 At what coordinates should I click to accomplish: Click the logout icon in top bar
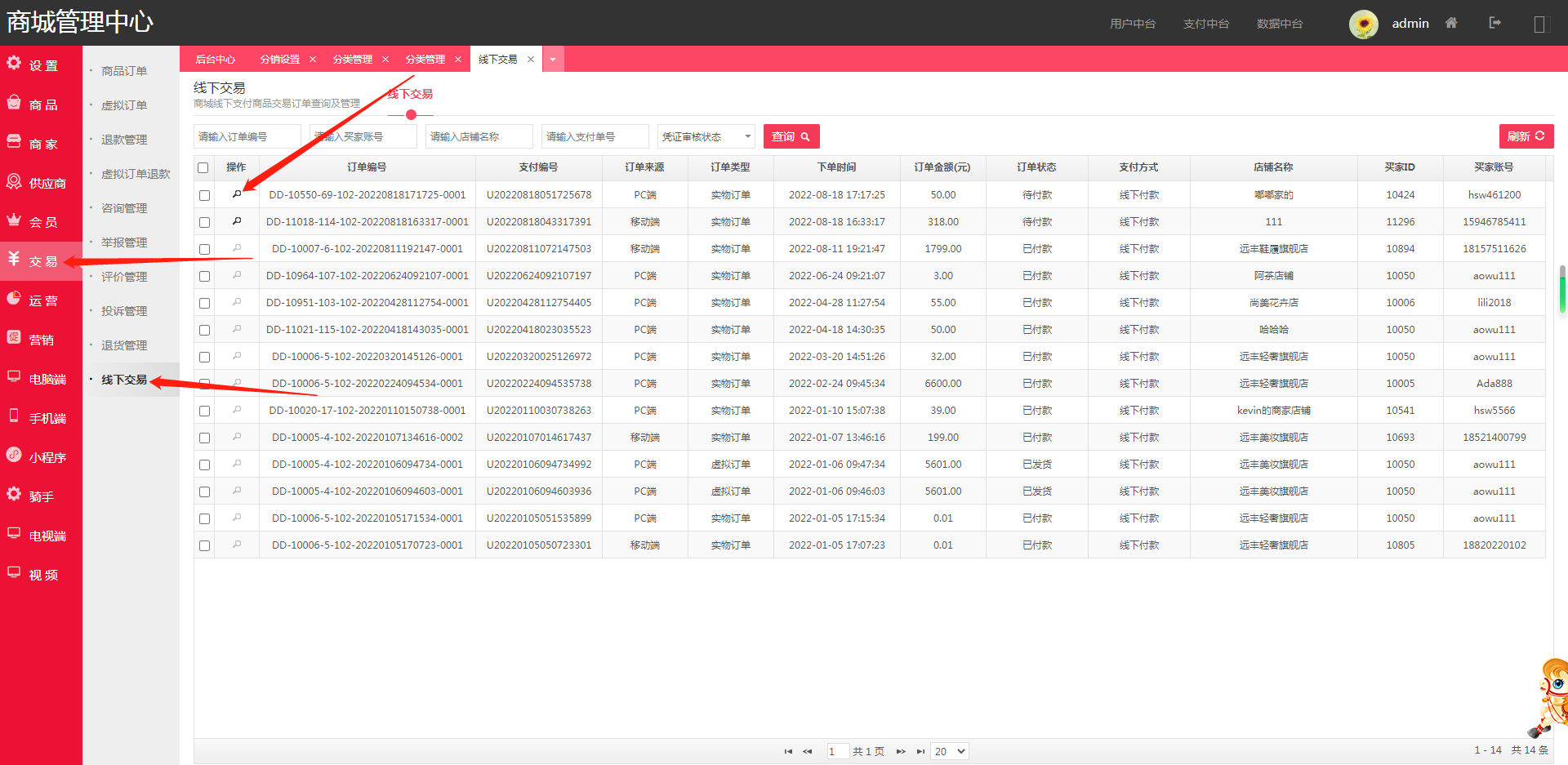pyautogui.click(x=1495, y=23)
